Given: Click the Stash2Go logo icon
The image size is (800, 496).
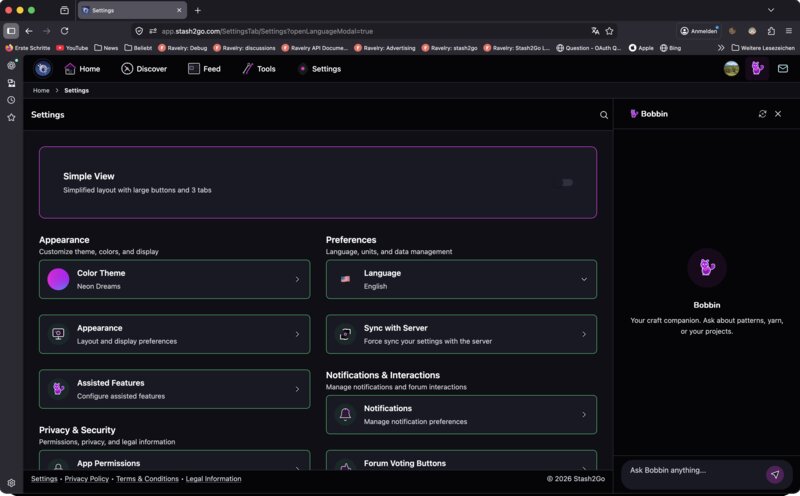Looking at the screenshot, I should point(43,69).
